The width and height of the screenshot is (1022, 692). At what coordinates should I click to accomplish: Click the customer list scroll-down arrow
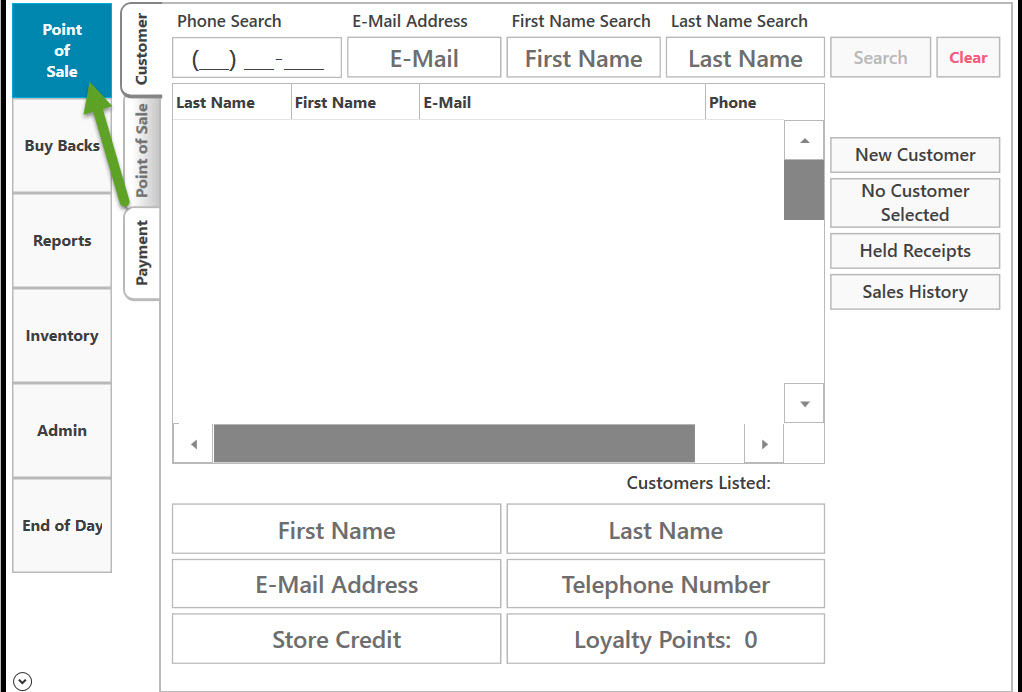coord(804,404)
